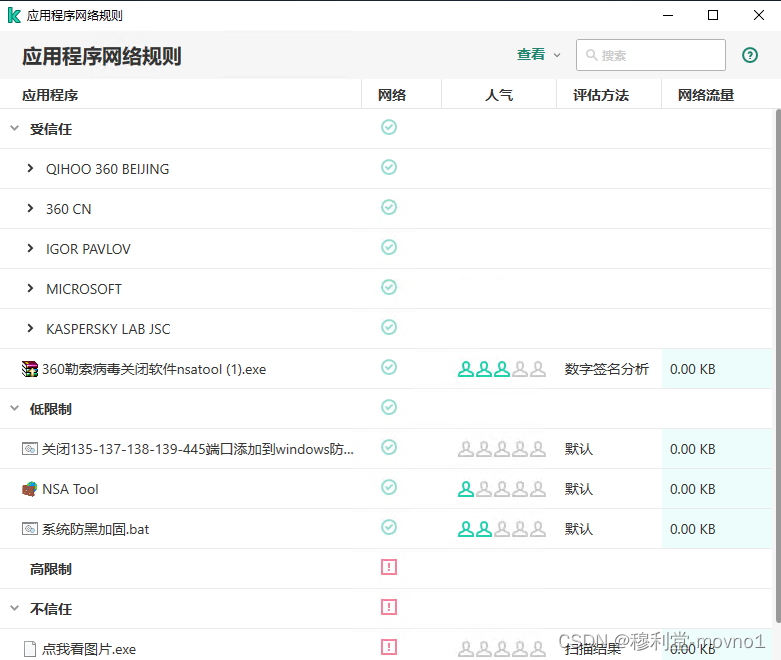Click the 低限制 group network allow icon
The image size is (781, 660).
tap(389, 407)
